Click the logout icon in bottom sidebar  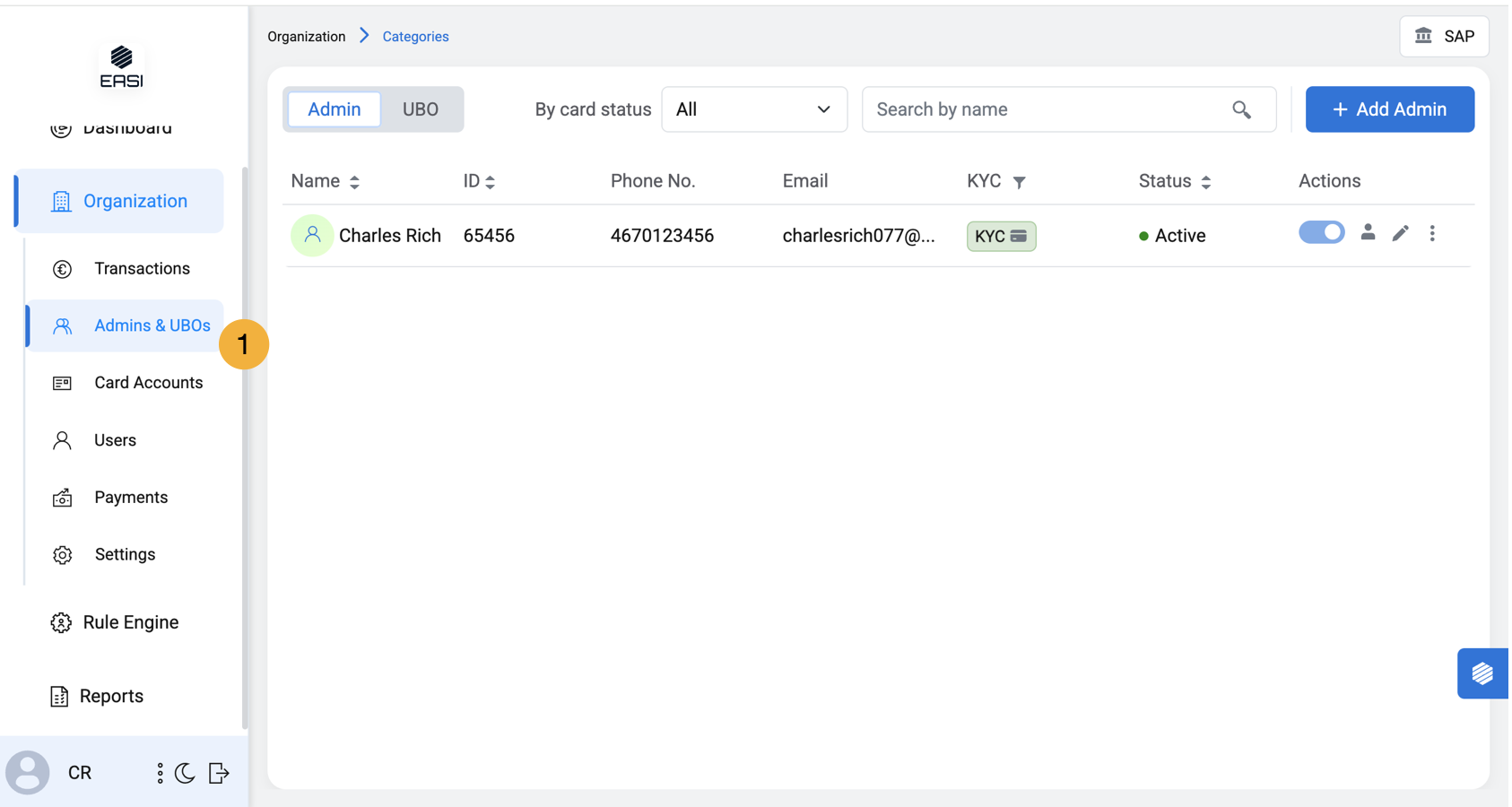[x=219, y=773]
